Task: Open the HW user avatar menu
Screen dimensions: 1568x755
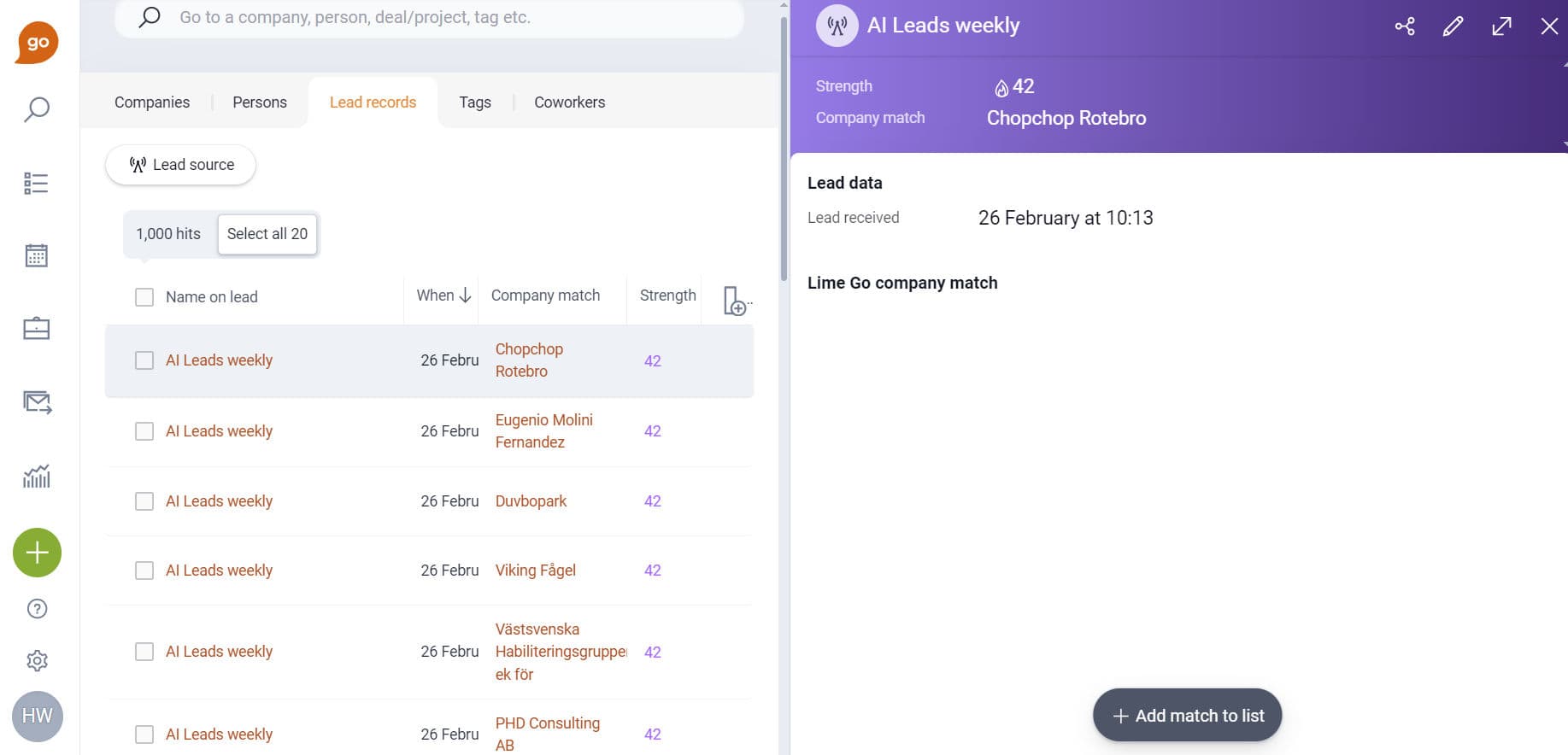Action: pyautogui.click(x=38, y=716)
